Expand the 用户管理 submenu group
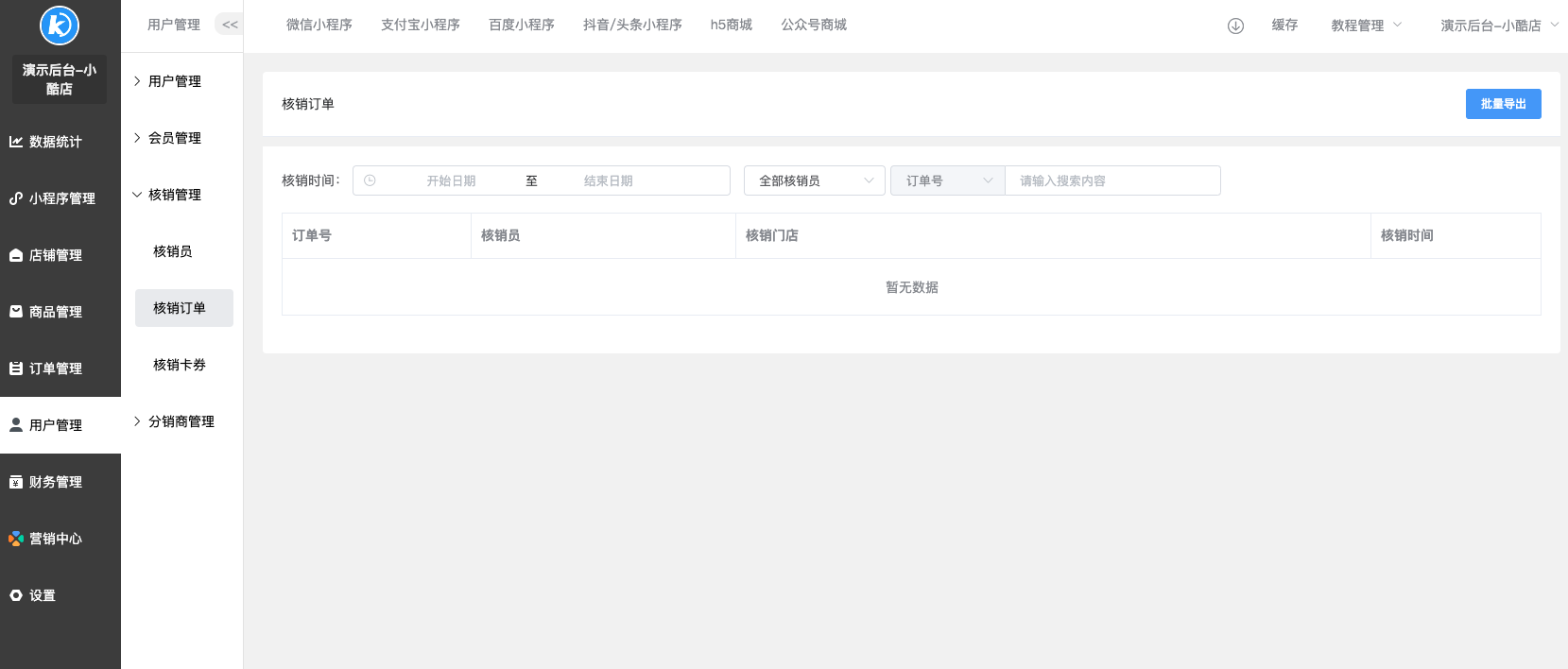Screen dimensions: 1568x669 [x=177, y=81]
